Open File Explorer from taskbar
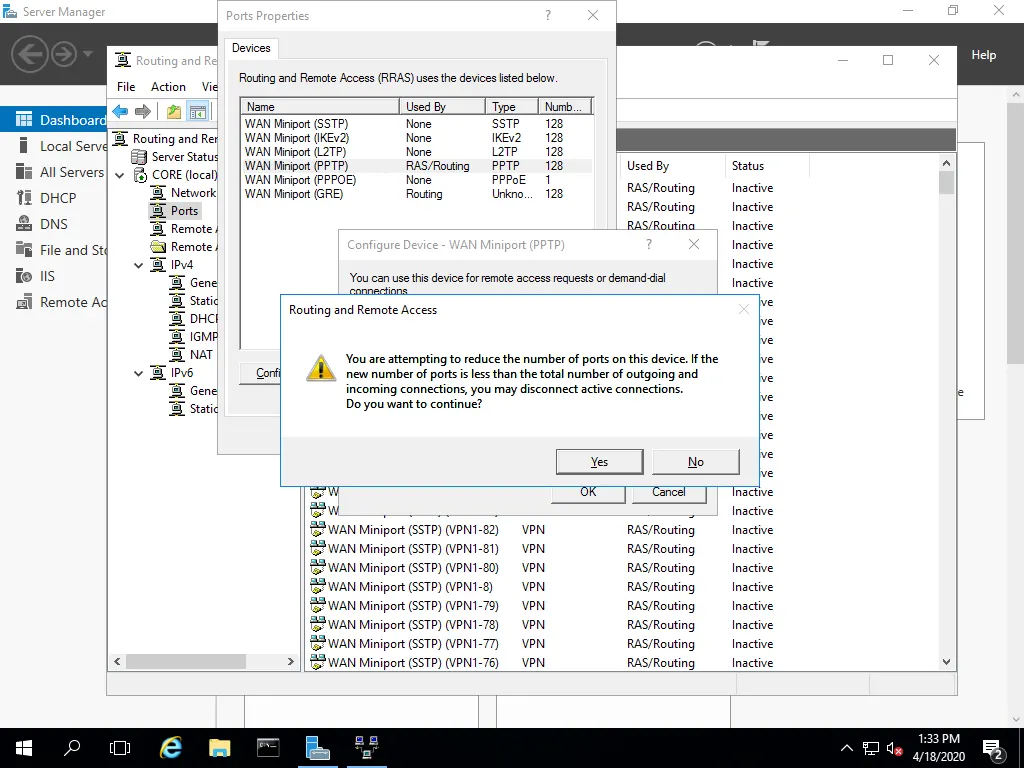Image resolution: width=1024 pixels, height=768 pixels. tap(219, 748)
